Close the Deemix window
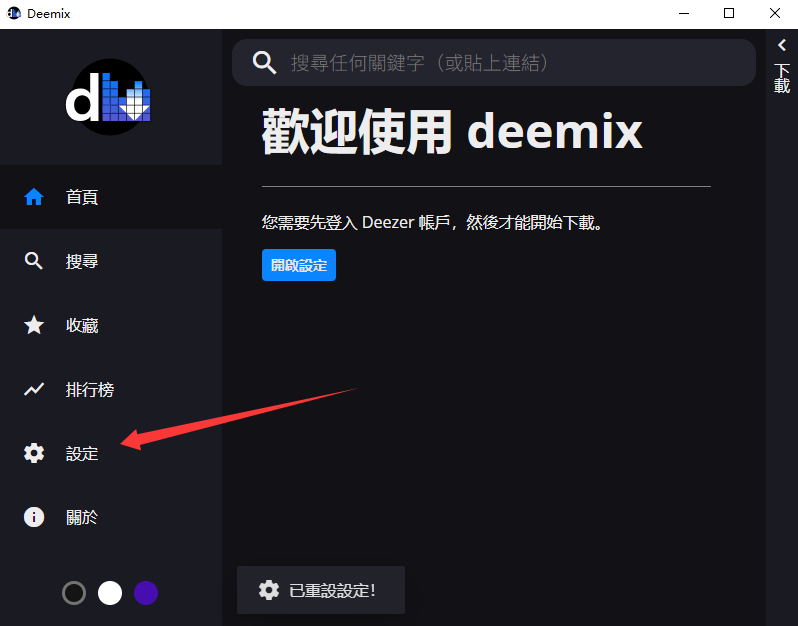 [x=775, y=13]
